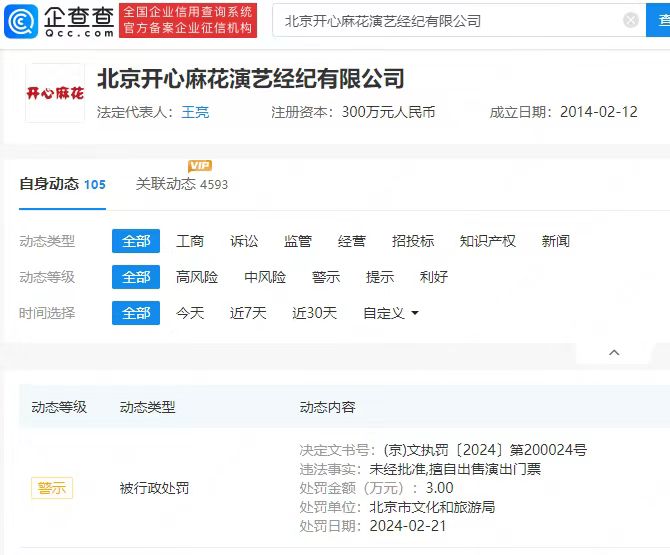Screen dimensions: 670x555
Task: Select the 利好 level filter
Action: click(434, 277)
